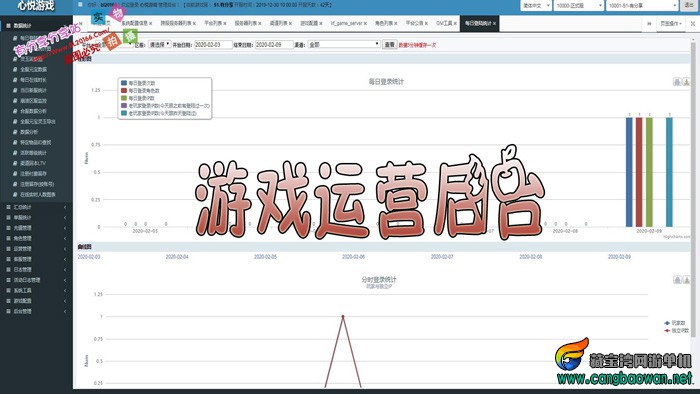
Task: Toggle 每日登录角色数 series in chart legend
Action: (141, 91)
